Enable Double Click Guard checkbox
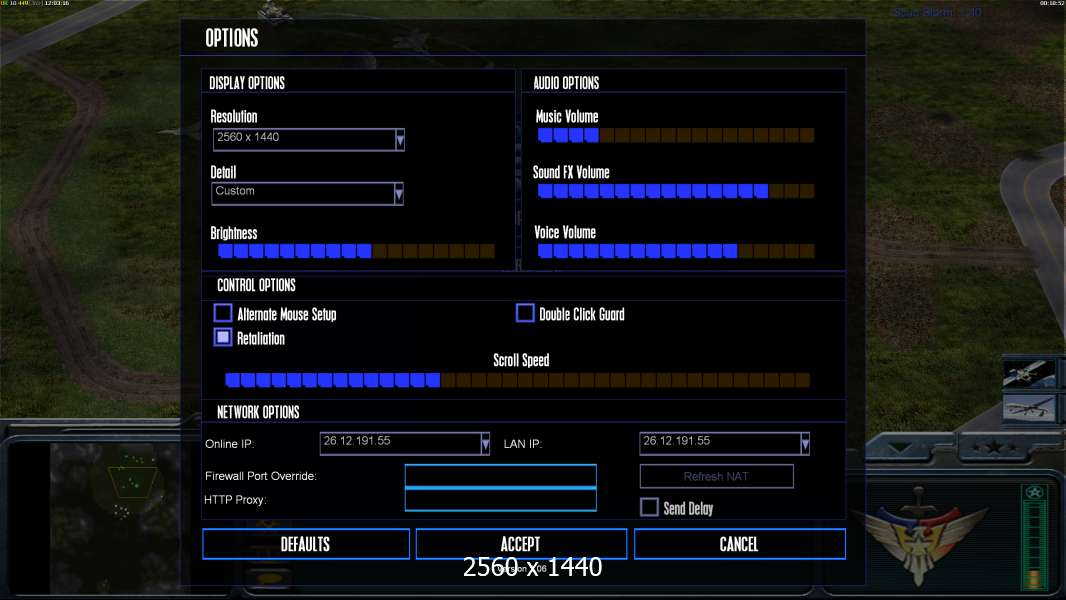The width and height of the screenshot is (1066, 600). point(525,313)
